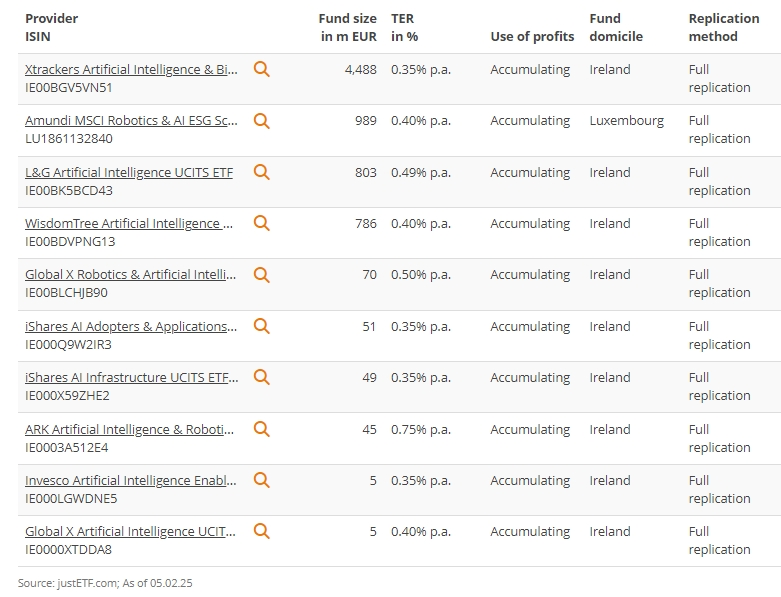
Task: Click magnifier icon for WisdomTree Artificial Intelligence
Action: pyautogui.click(x=261, y=224)
